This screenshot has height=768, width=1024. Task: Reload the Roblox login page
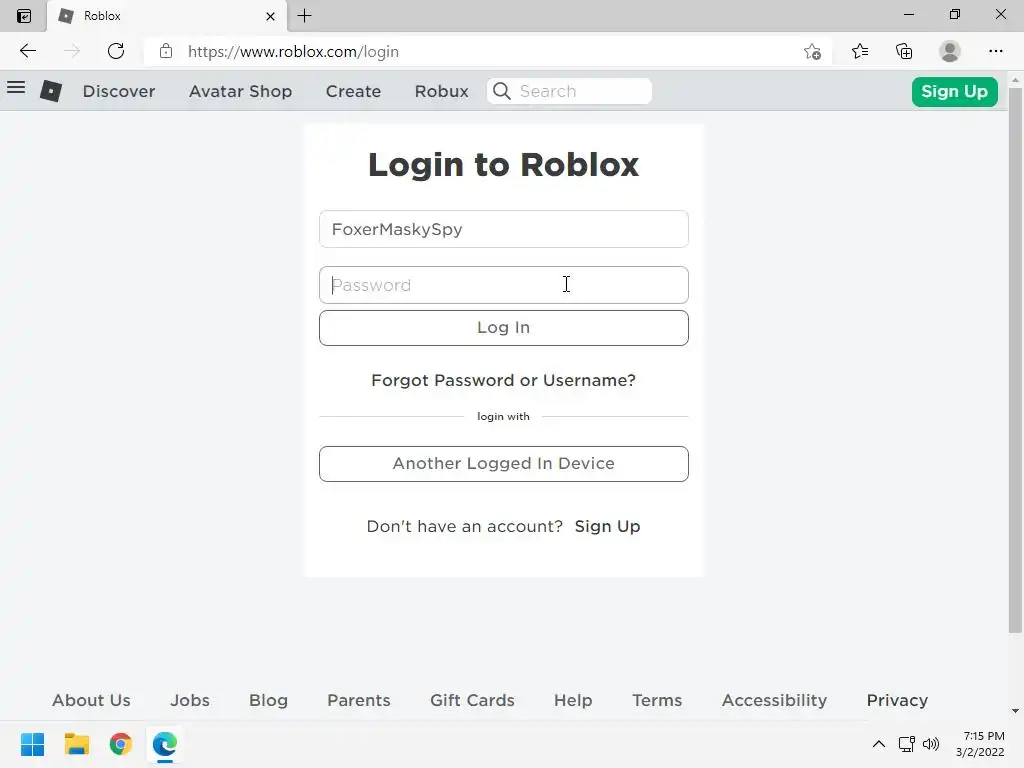[116, 51]
